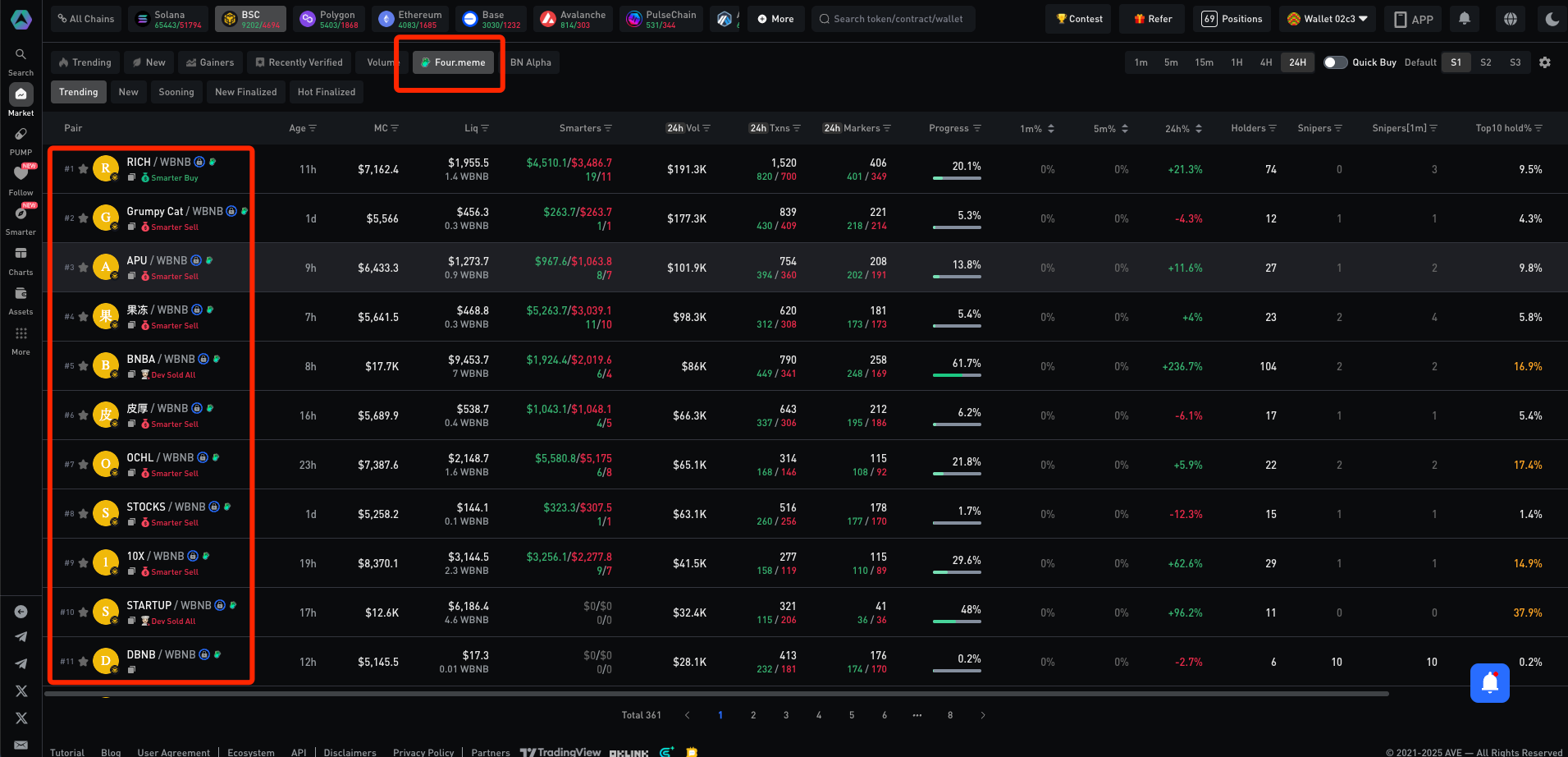Open Charts from the left sidebar
Screen dimensions: 1568x757
tap(21, 260)
